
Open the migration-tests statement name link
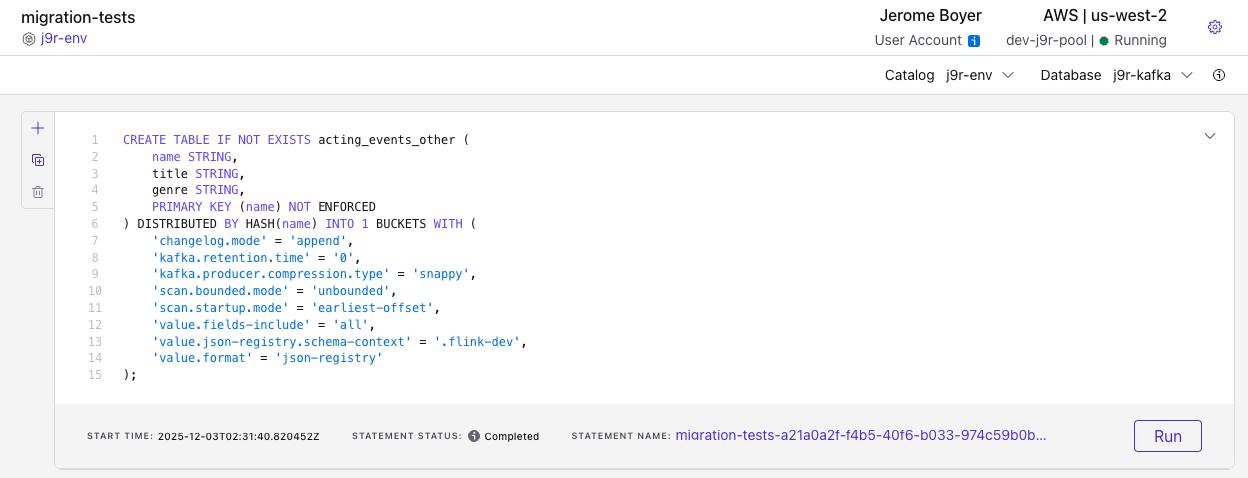(861, 435)
